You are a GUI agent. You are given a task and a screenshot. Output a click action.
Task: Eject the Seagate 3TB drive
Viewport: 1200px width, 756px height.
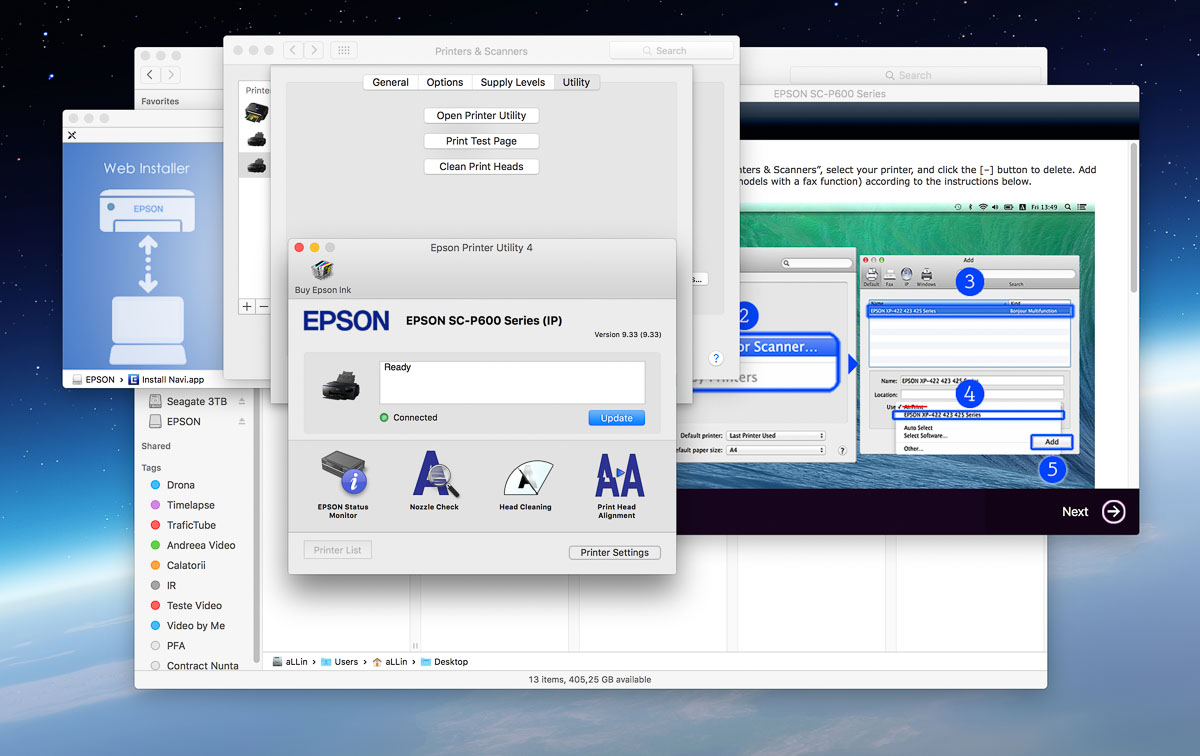[241, 402]
